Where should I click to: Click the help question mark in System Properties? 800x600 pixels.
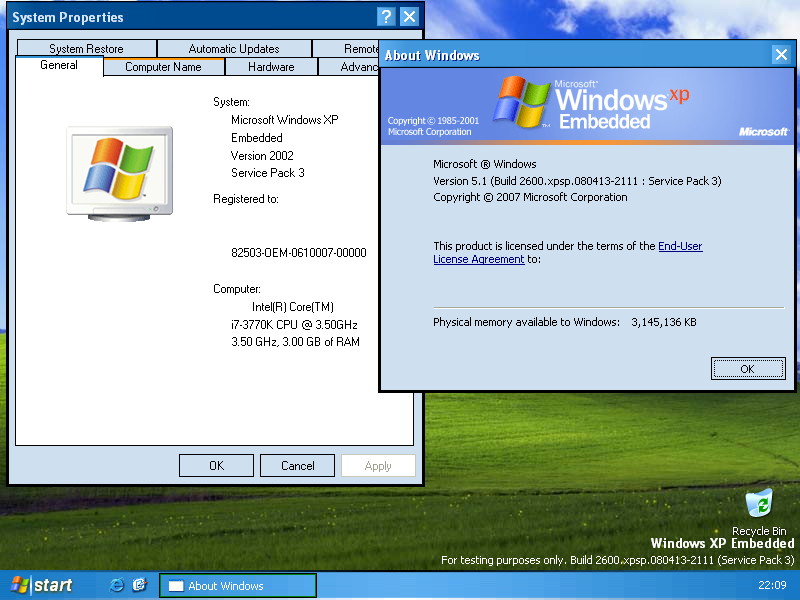[x=386, y=17]
